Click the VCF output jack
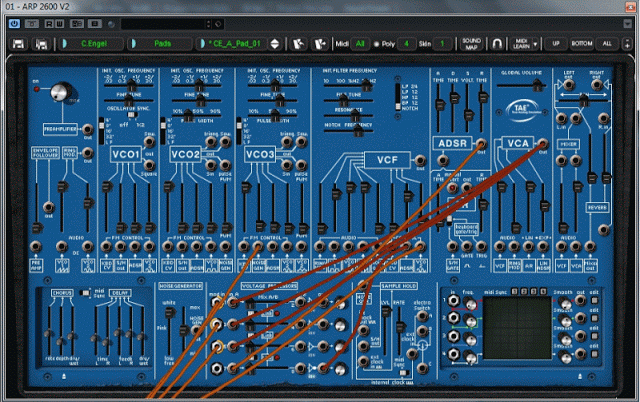Viewport: 640px width, 402px height. click(420, 160)
